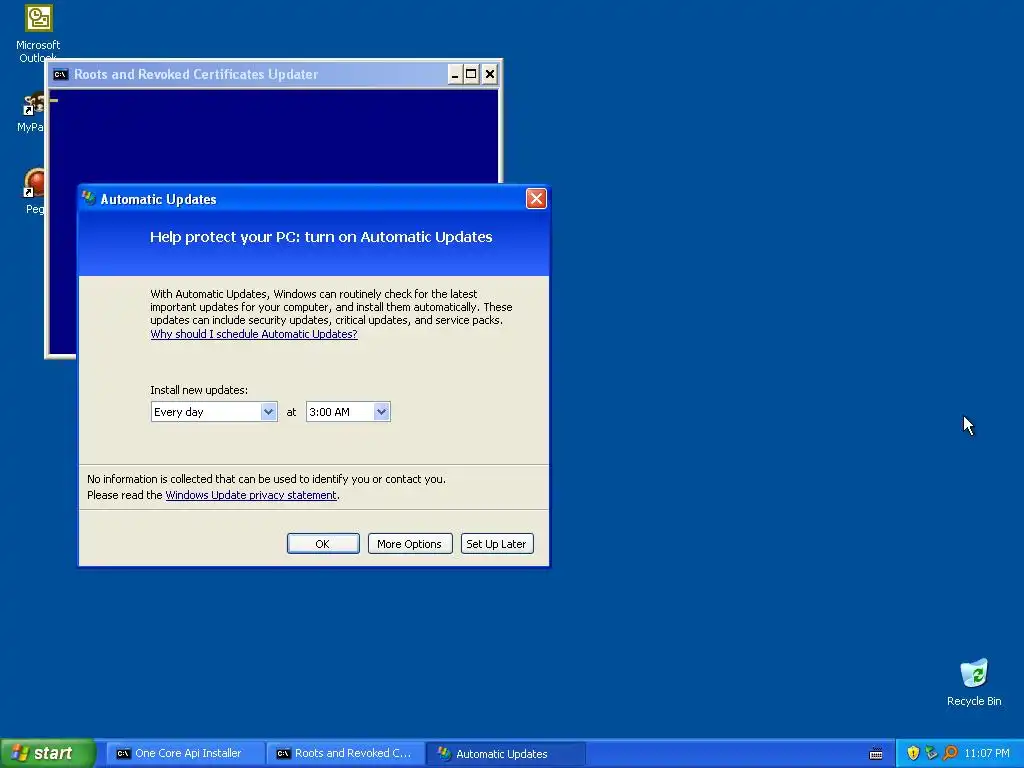The height and width of the screenshot is (768, 1024).
Task: Click the security shield tray icon
Action: [913, 753]
